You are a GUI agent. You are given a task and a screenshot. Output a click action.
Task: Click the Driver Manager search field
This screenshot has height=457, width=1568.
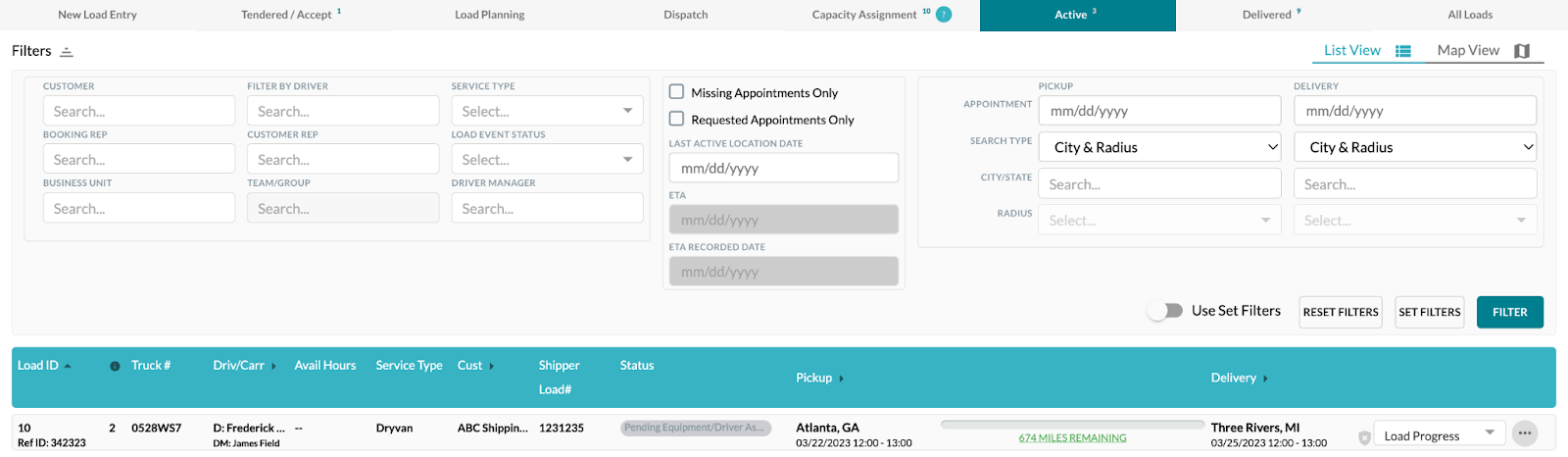click(x=547, y=208)
